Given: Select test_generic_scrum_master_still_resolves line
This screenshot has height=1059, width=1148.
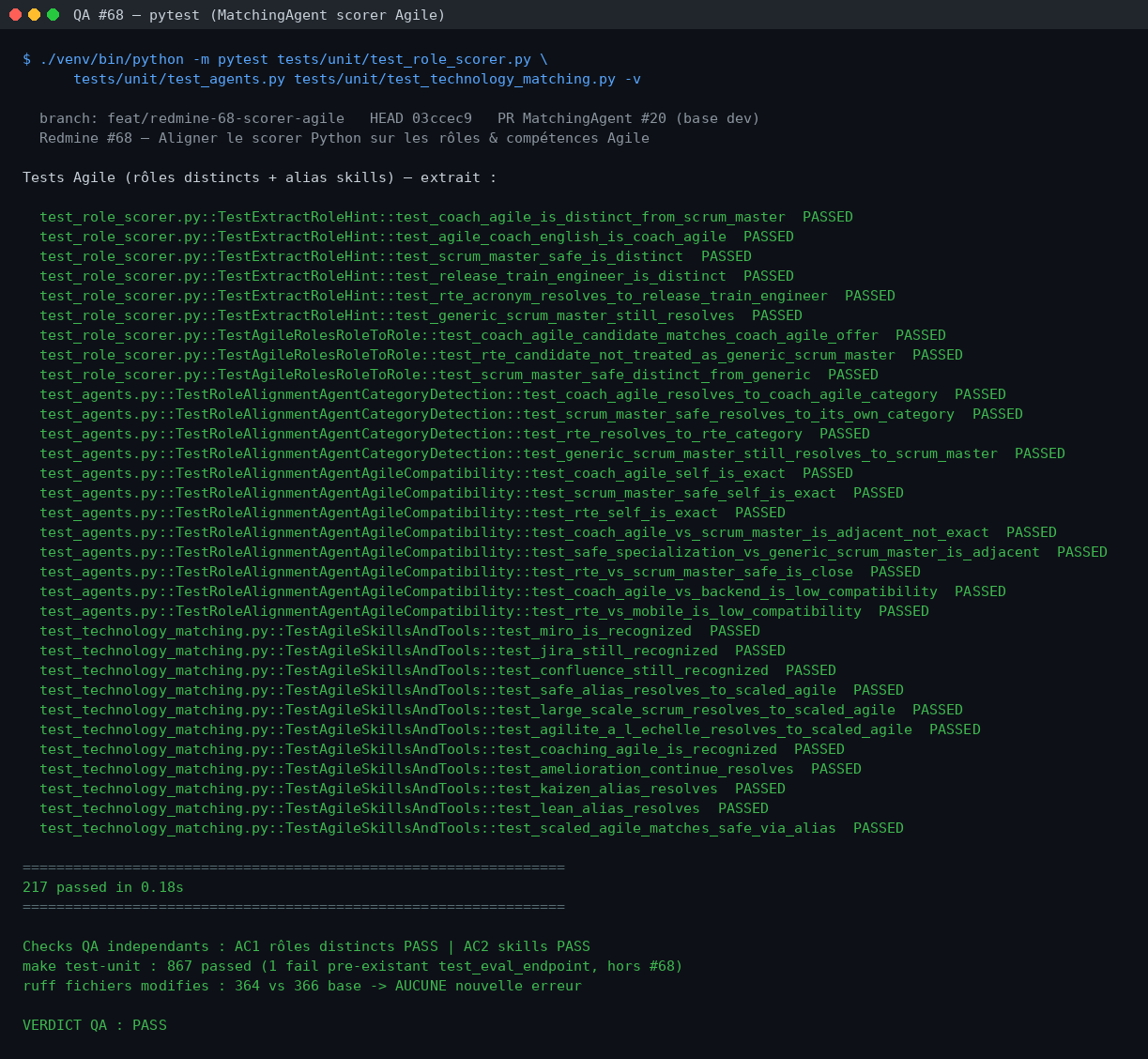Looking at the screenshot, I should point(421,315).
